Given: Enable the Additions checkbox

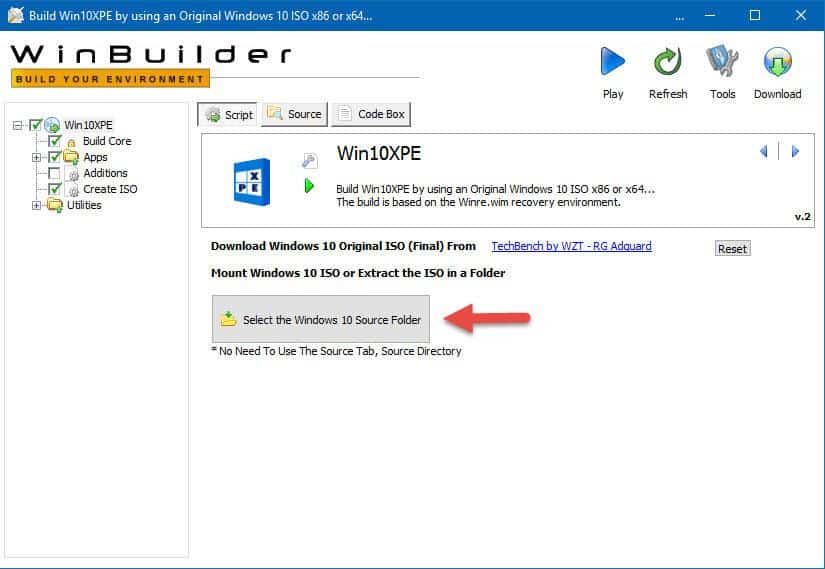Looking at the screenshot, I should [x=54, y=173].
